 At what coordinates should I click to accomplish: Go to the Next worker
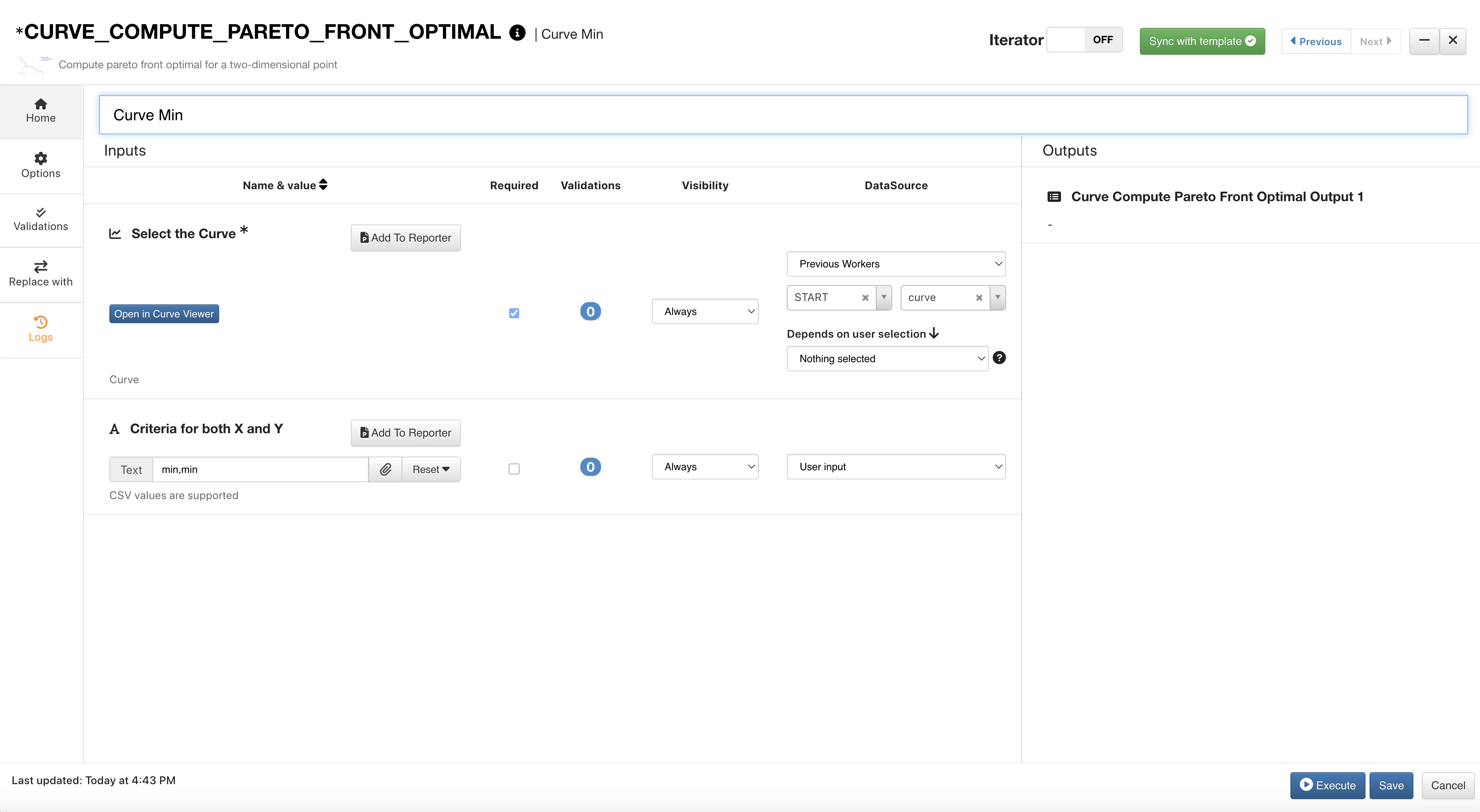pyautogui.click(x=1375, y=41)
